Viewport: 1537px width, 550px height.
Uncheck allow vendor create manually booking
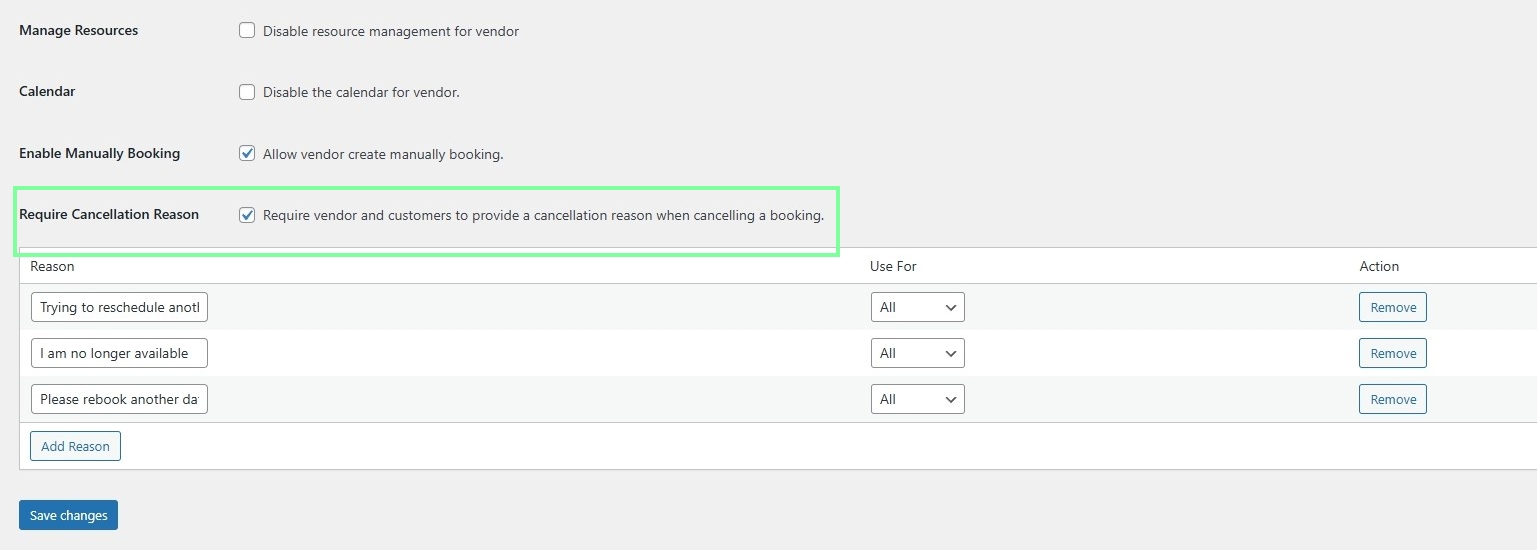(x=247, y=154)
